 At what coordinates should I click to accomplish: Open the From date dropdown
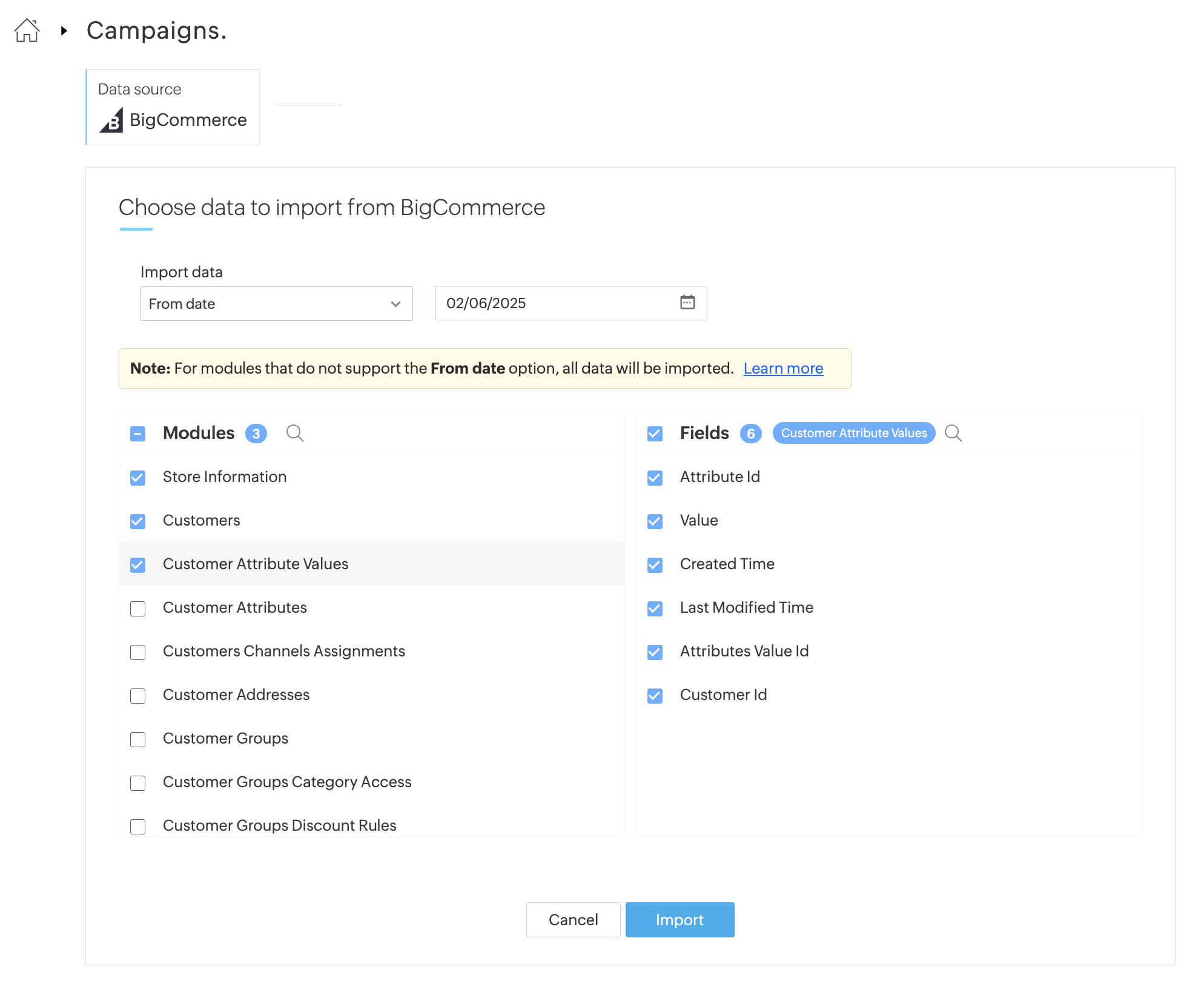pyautogui.click(x=276, y=303)
